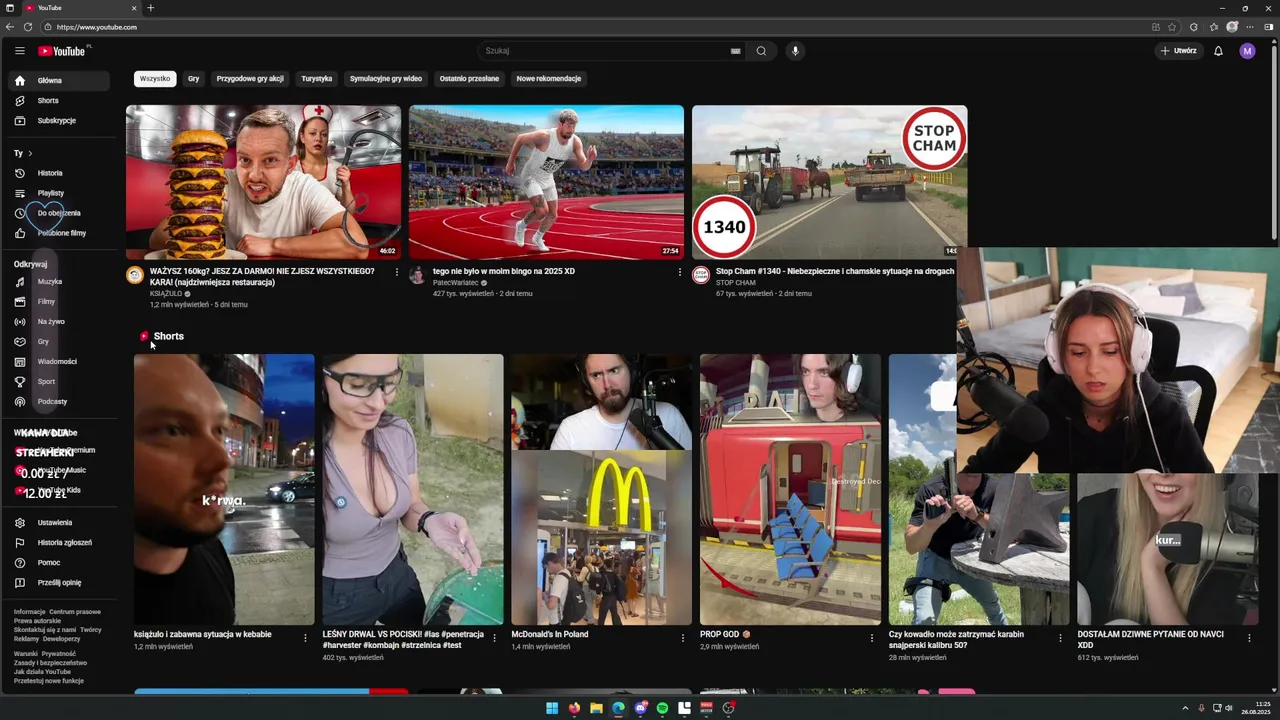Viewport: 1280px width, 720px height.
Task: Open the YouTube hamburger guide menu
Action: 19,51
